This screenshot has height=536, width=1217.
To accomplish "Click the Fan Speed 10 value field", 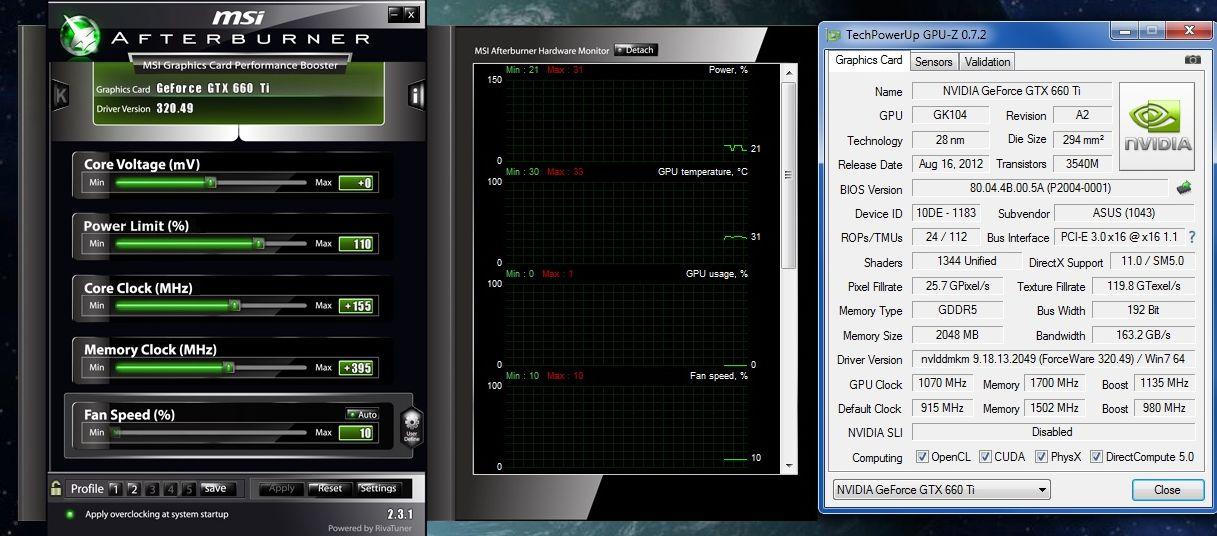I will pos(356,433).
